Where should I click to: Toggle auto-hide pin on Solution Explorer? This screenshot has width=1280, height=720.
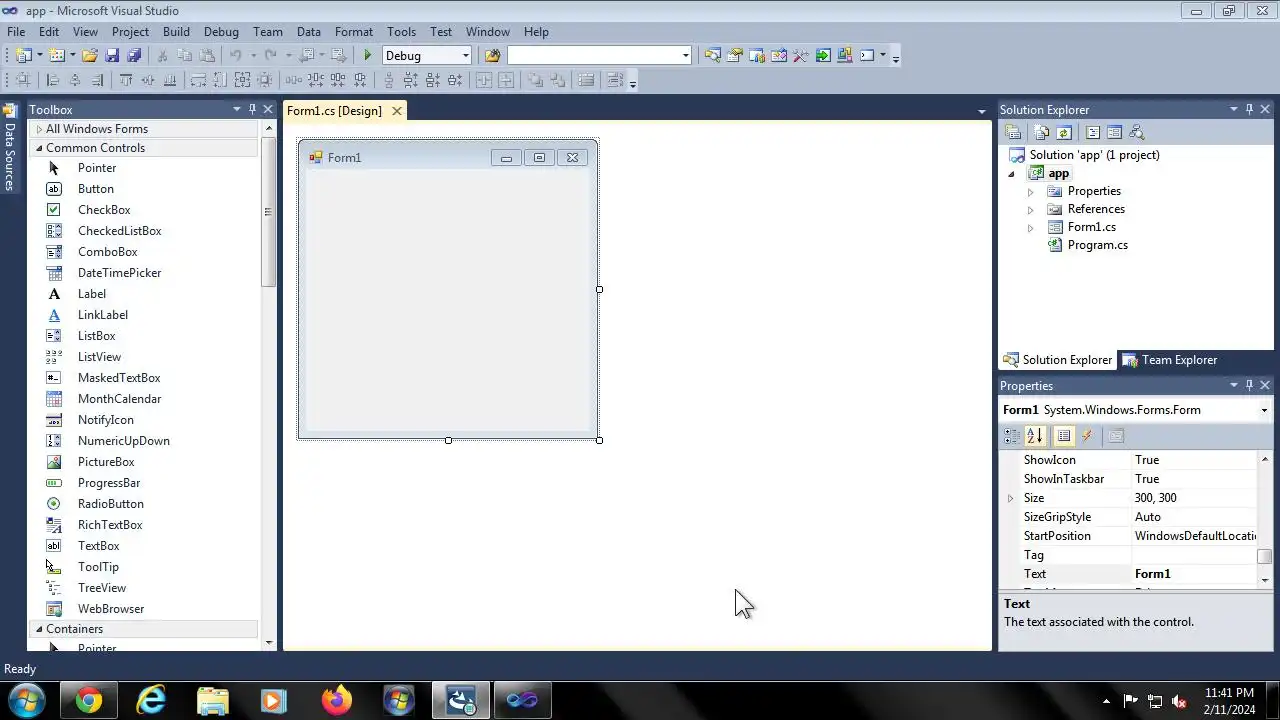tap(1249, 109)
